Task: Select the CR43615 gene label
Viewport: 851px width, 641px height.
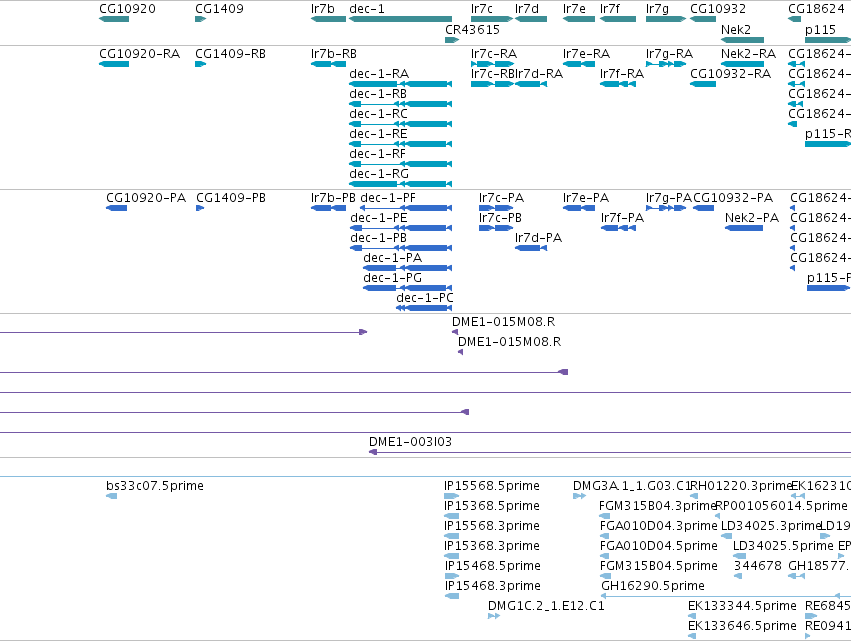Action: 472,30
